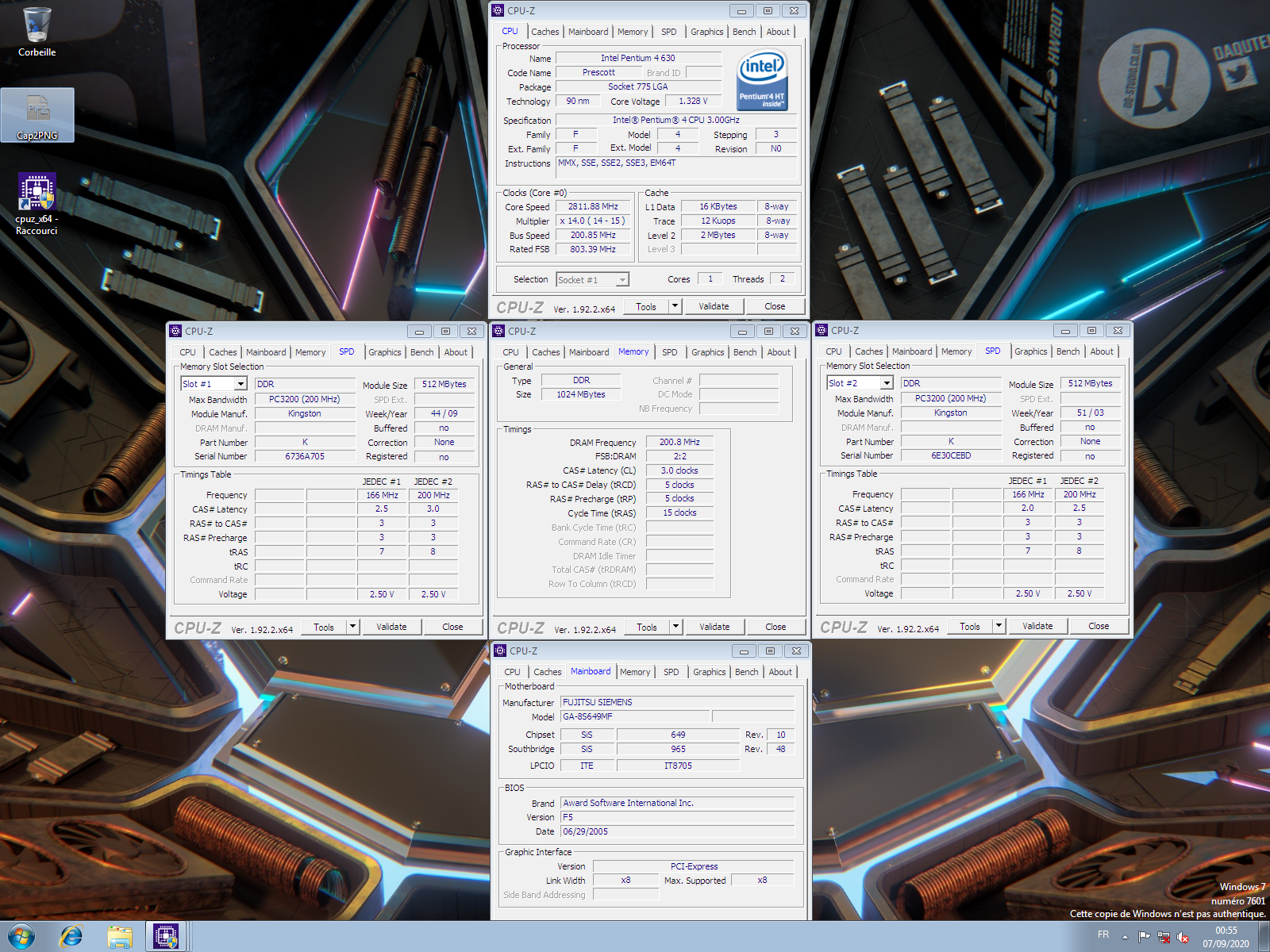Click instructions field MMX, SSE, SSE2
Viewport: 1270px width, 952px height.
[x=676, y=167]
